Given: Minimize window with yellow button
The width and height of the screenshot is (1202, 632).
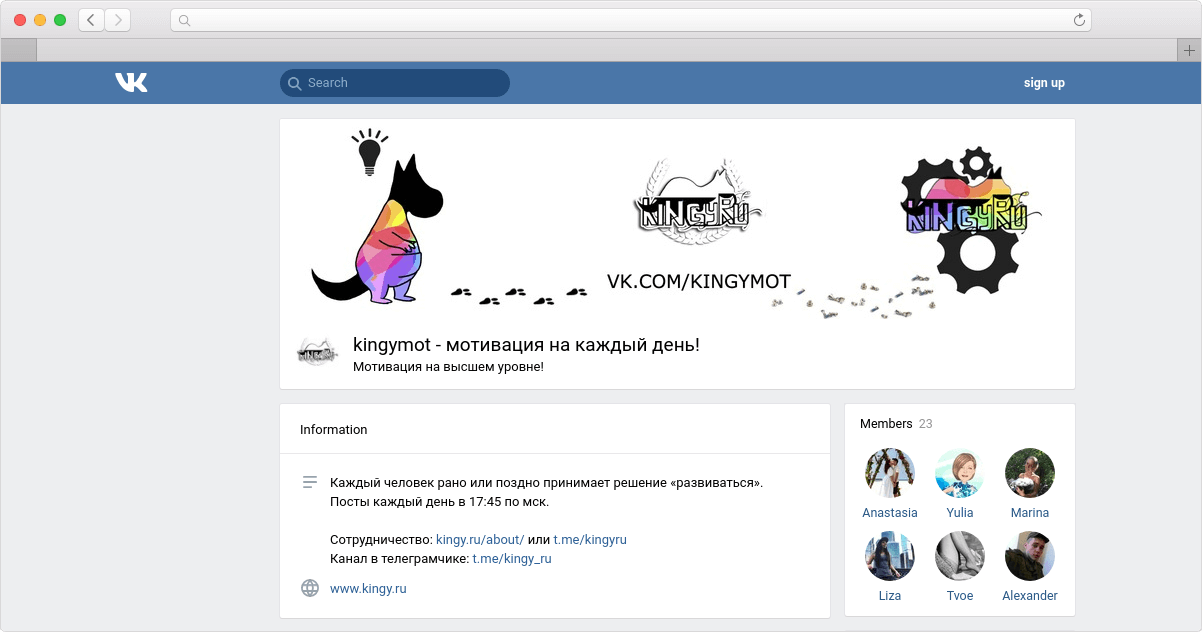Looking at the screenshot, I should point(40,20).
